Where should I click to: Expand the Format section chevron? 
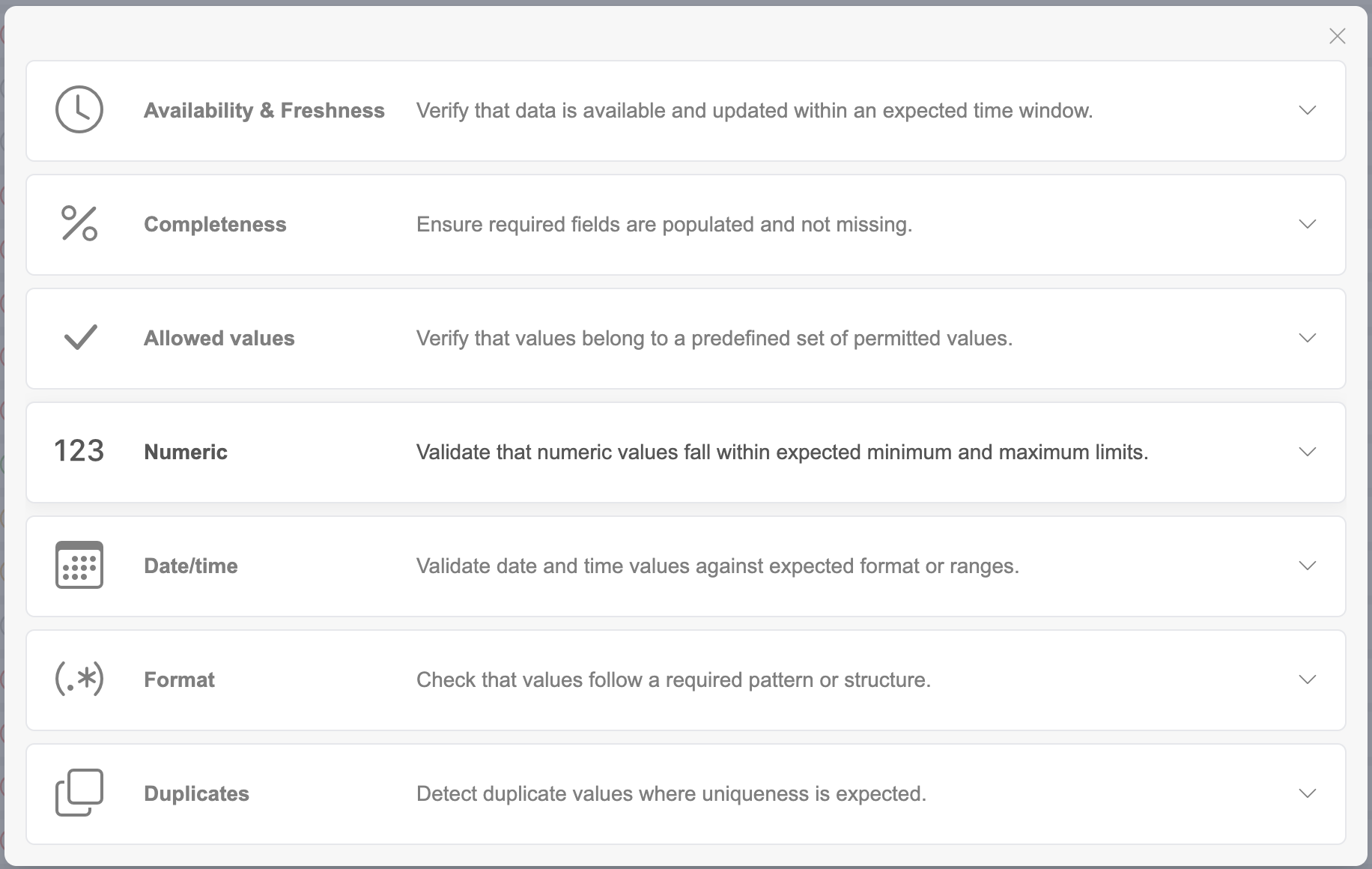[1307, 680]
